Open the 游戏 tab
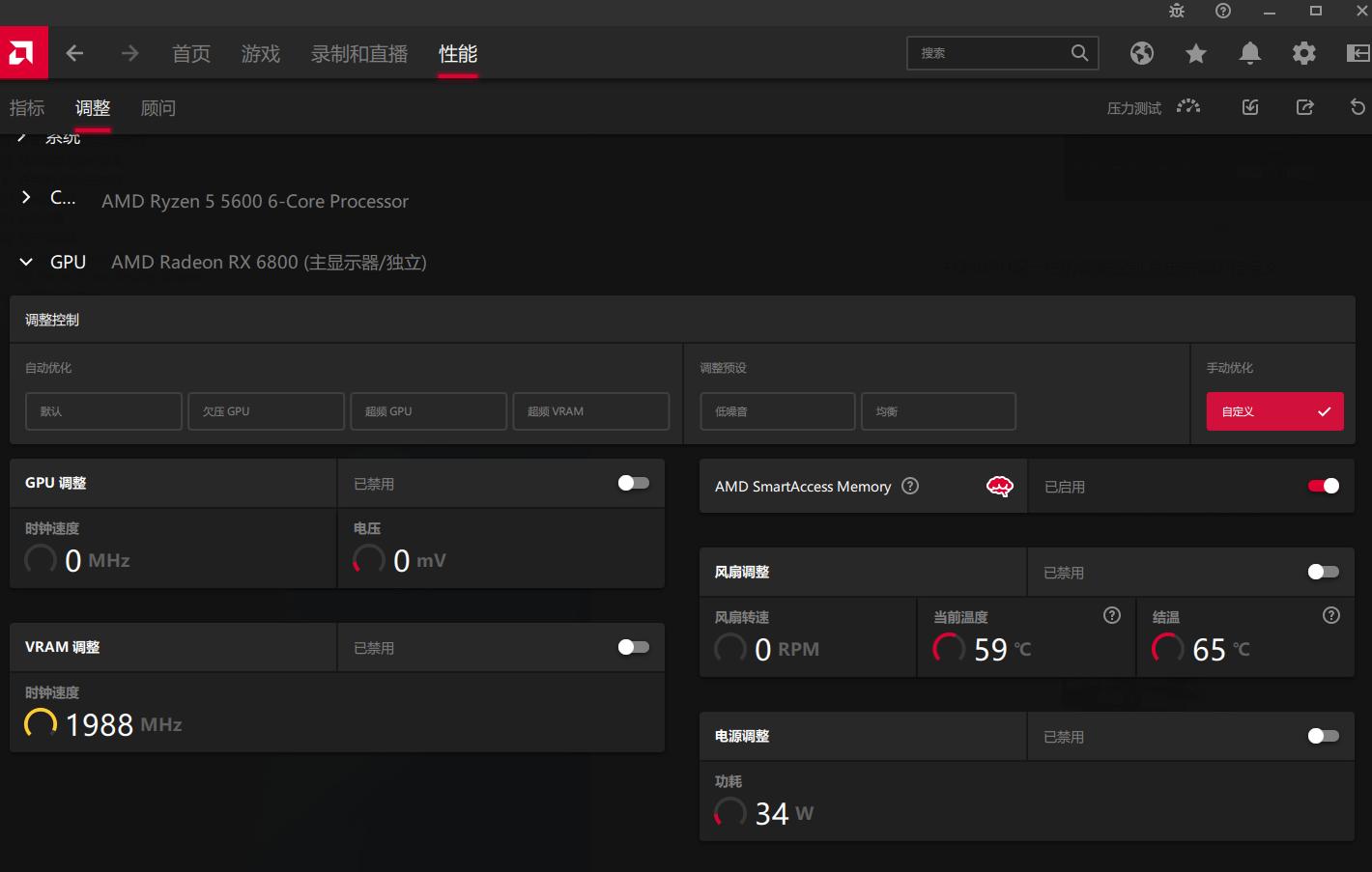Image resolution: width=1372 pixels, height=872 pixels. [x=261, y=54]
